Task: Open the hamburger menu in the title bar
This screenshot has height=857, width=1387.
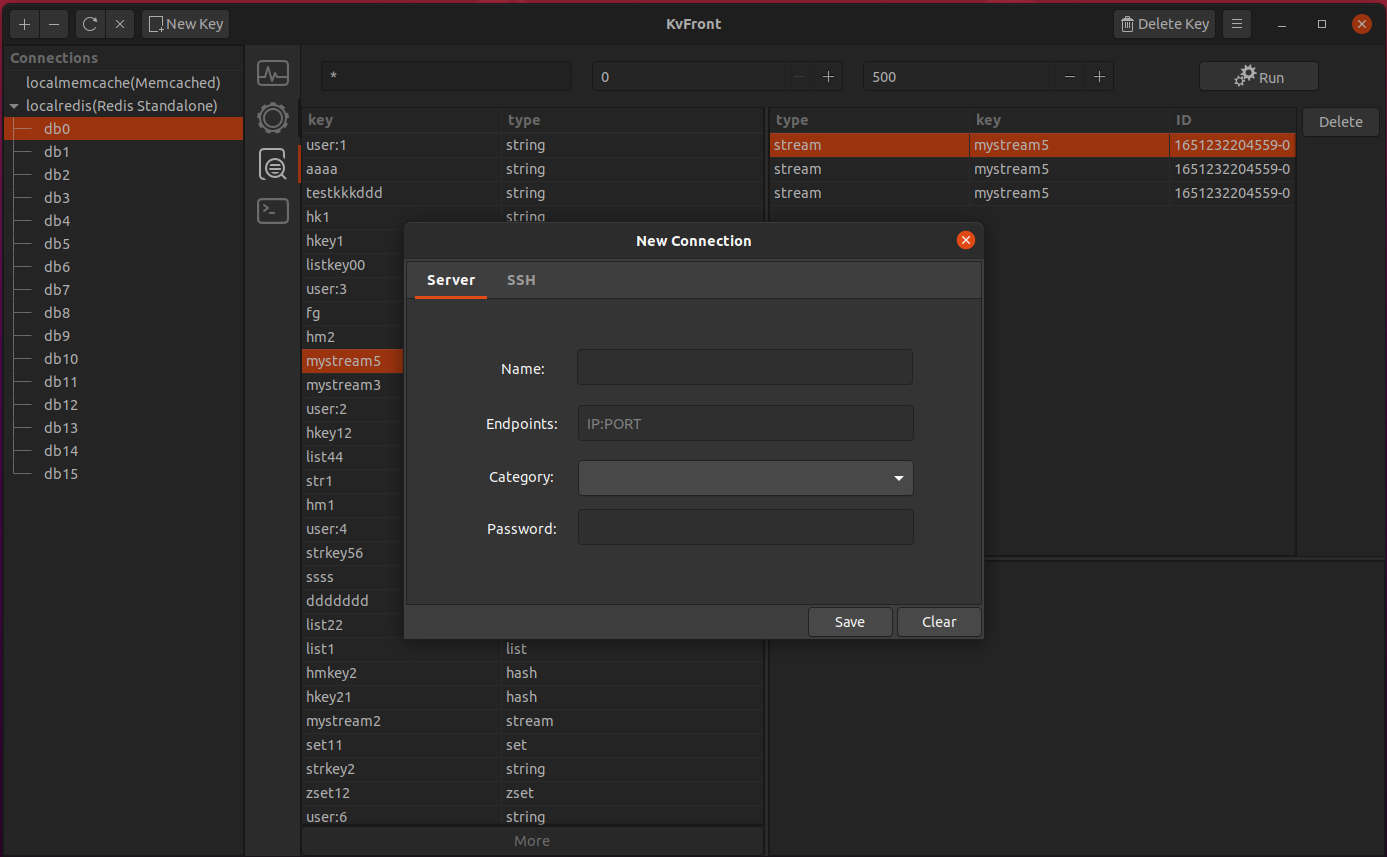Action: tap(1237, 24)
